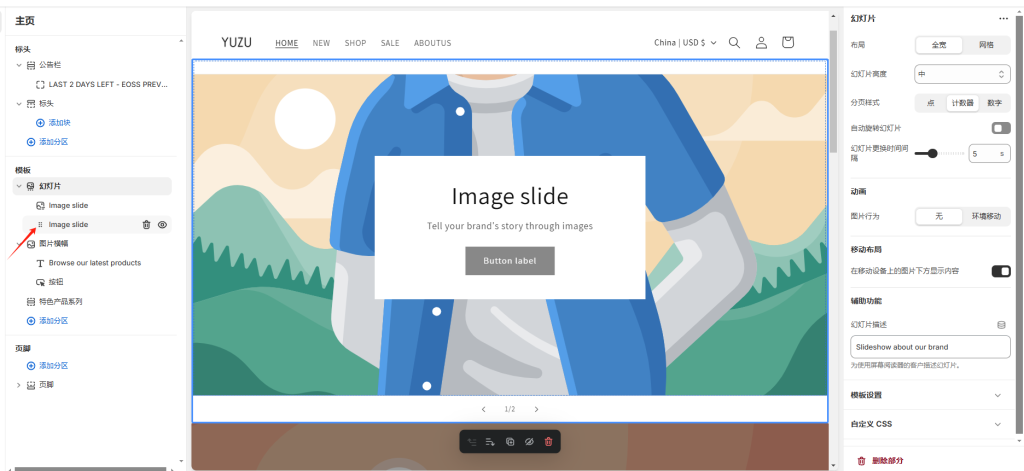
Task: Select the 网格 layout option
Action: click(x=985, y=45)
